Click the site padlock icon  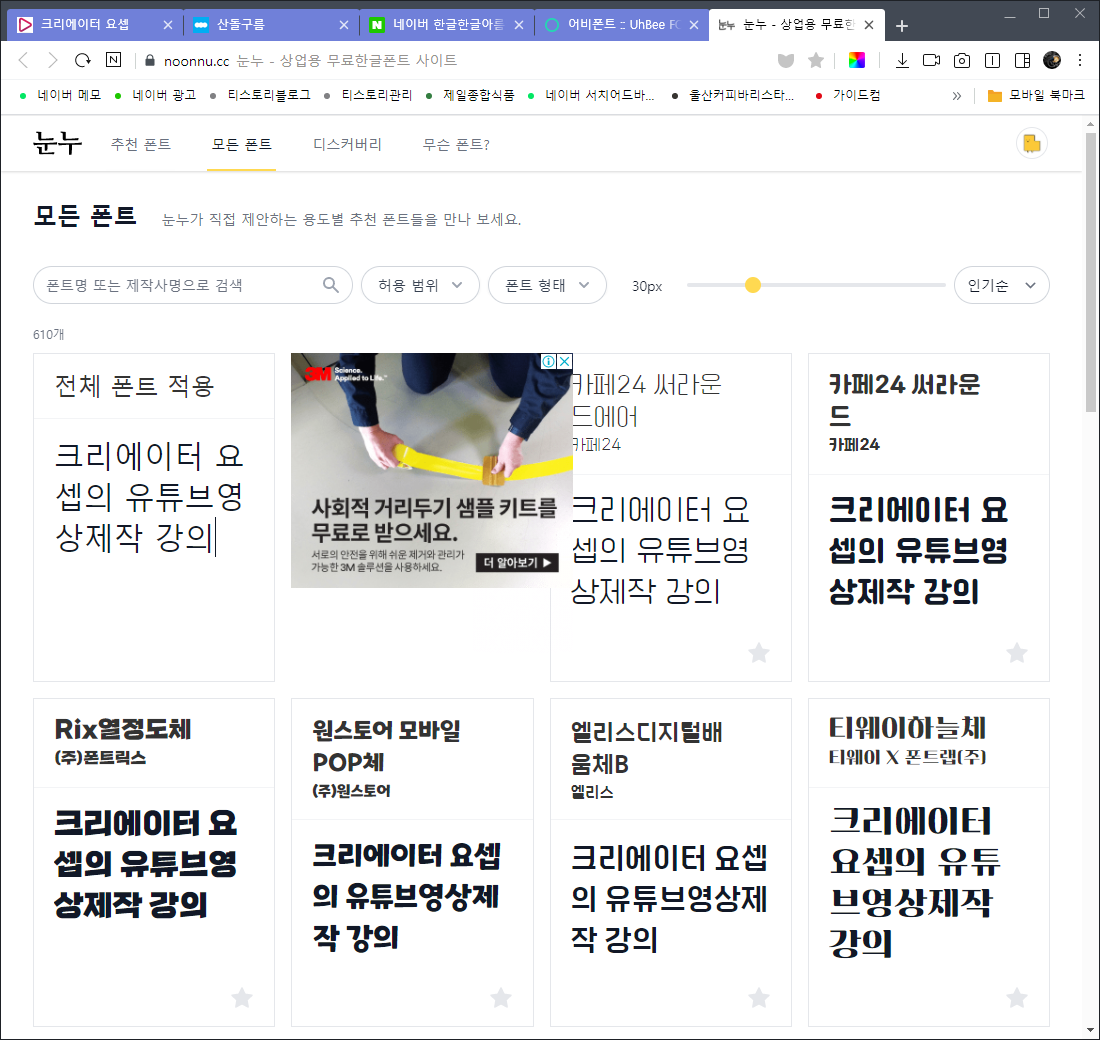point(149,61)
